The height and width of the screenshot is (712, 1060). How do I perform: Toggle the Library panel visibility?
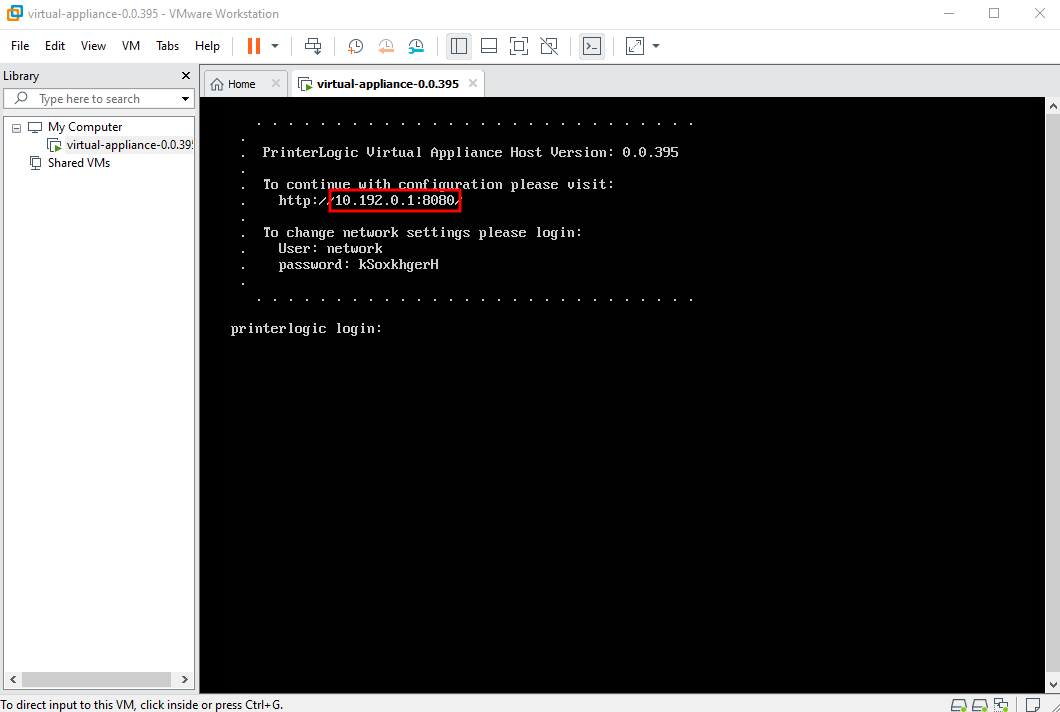coord(459,45)
